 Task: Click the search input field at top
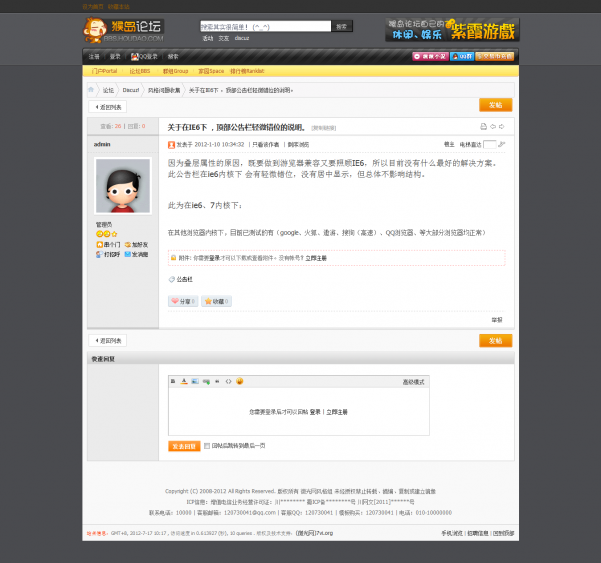point(265,26)
